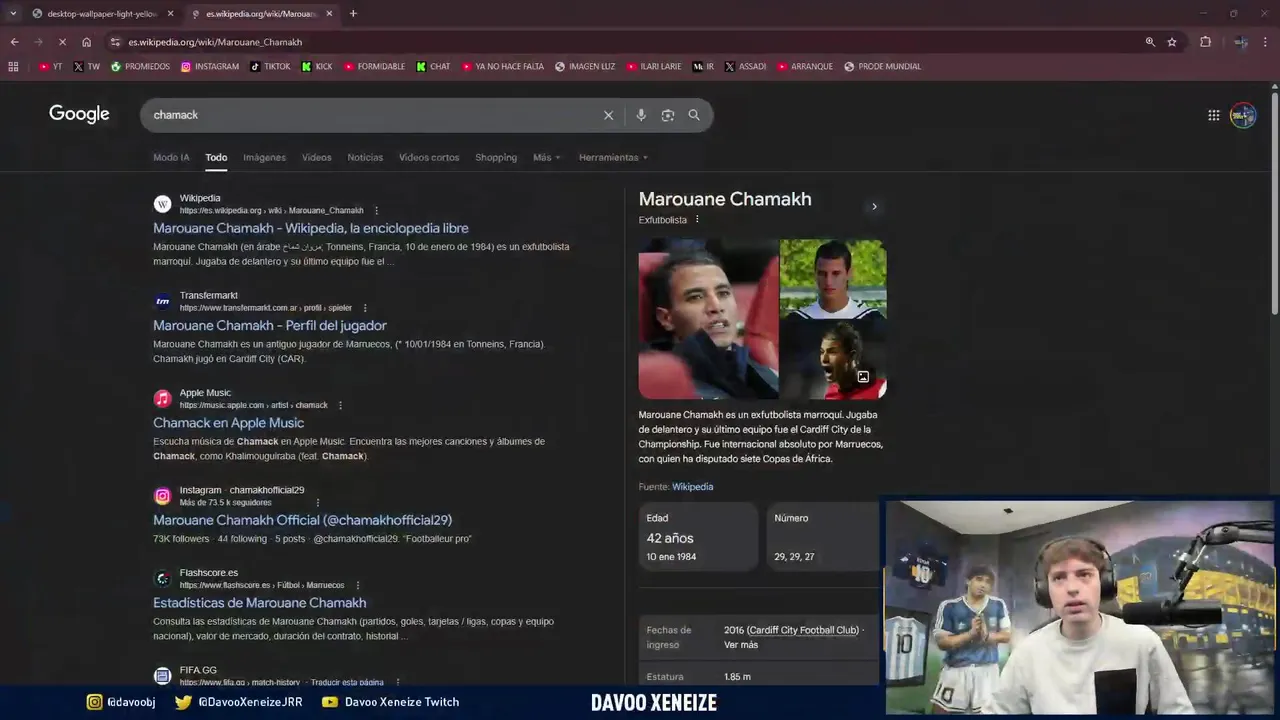This screenshot has width=1280, height=720.
Task: Start voice search with microphone icon
Action: tap(641, 115)
